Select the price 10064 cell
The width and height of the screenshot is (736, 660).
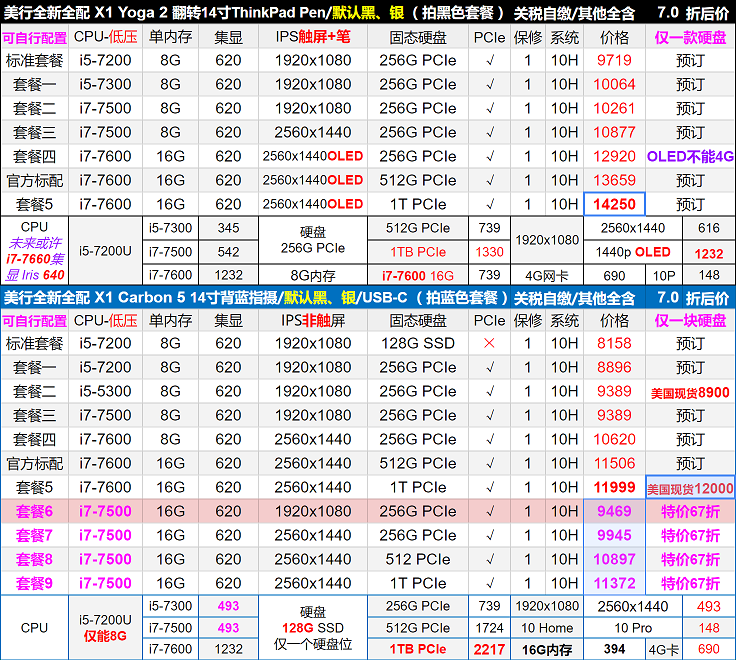click(614, 84)
